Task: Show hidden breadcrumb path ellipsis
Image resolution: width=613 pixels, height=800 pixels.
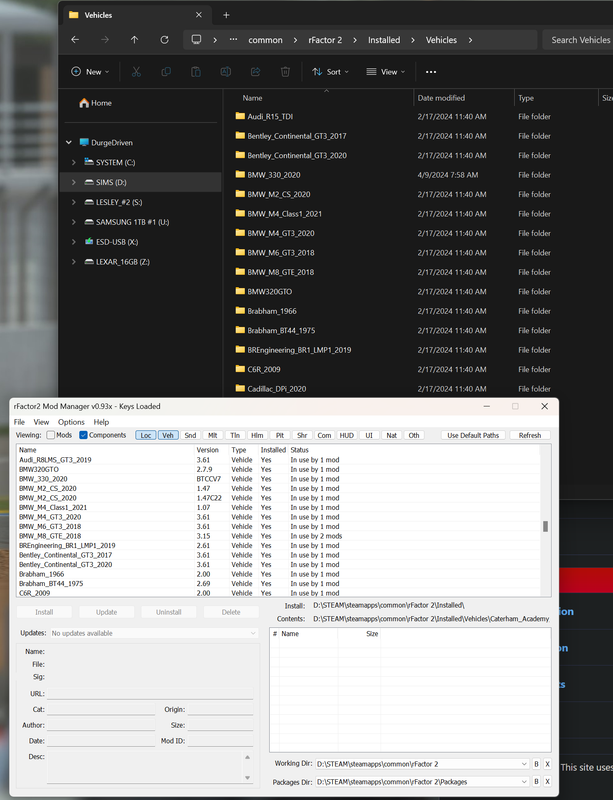Action: tap(233, 40)
